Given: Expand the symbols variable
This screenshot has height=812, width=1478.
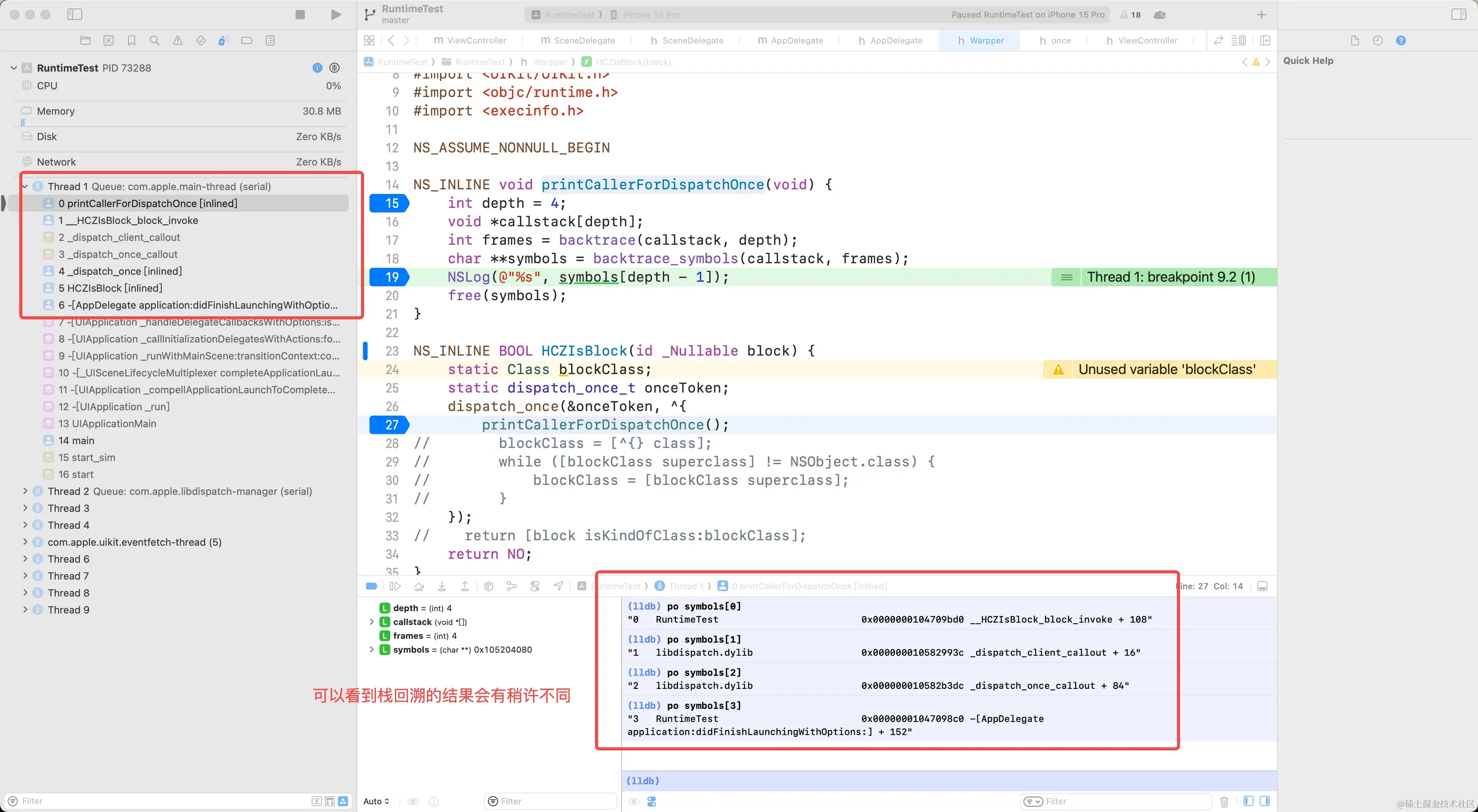Looking at the screenshot, I should 371,649.
